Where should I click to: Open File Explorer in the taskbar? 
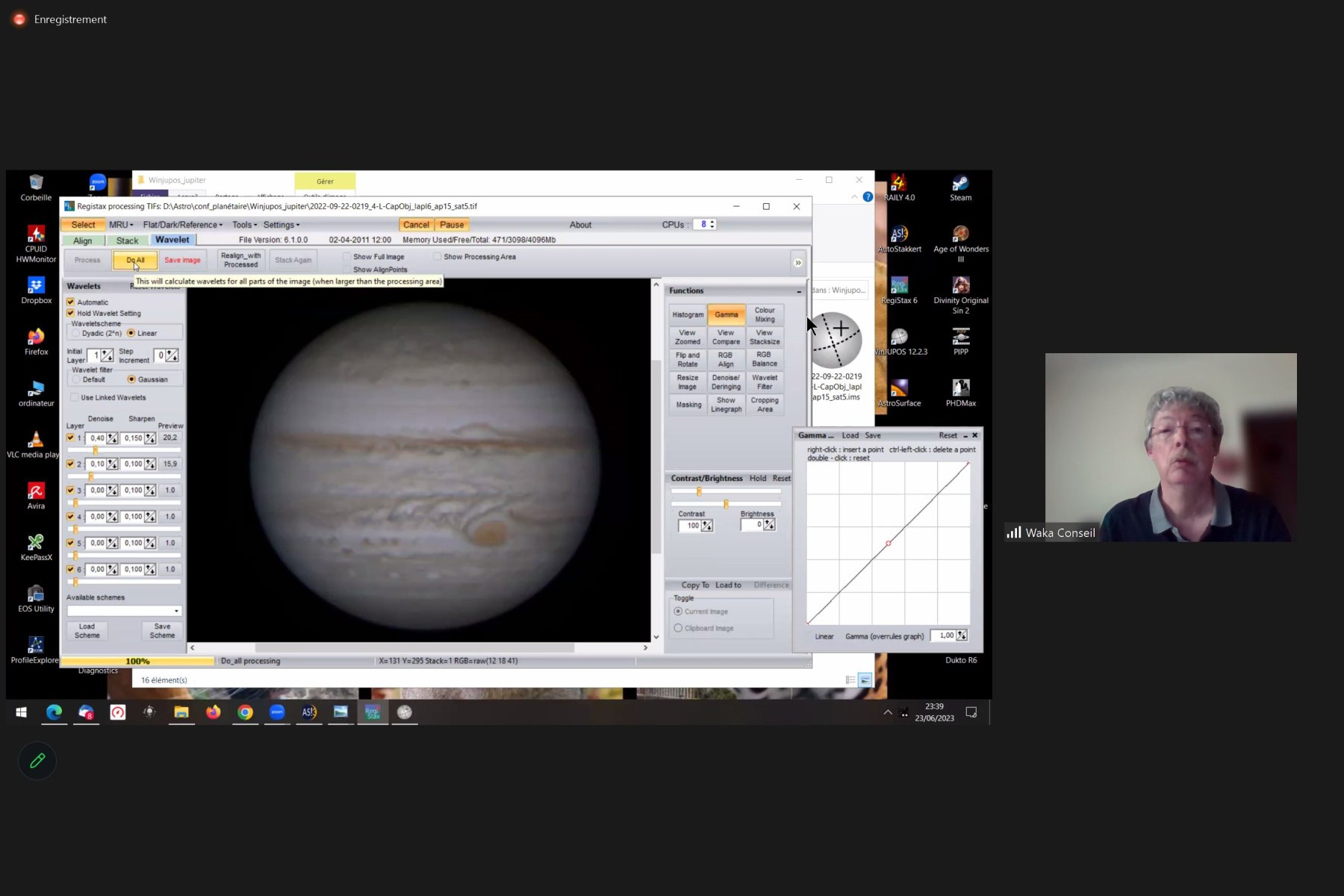181,712
